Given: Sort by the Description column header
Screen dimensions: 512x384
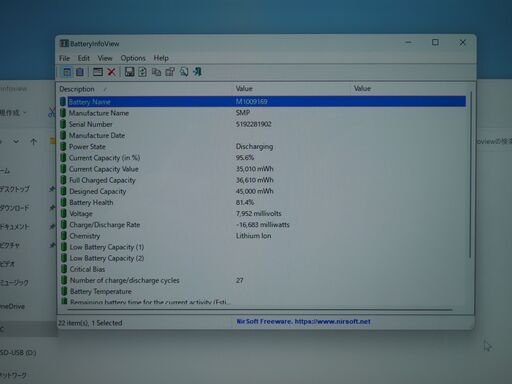Looking at the screenshot, I should pos(145,89).
